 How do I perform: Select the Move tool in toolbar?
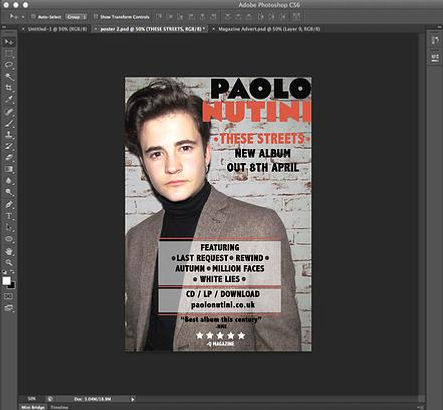point(9,42)
